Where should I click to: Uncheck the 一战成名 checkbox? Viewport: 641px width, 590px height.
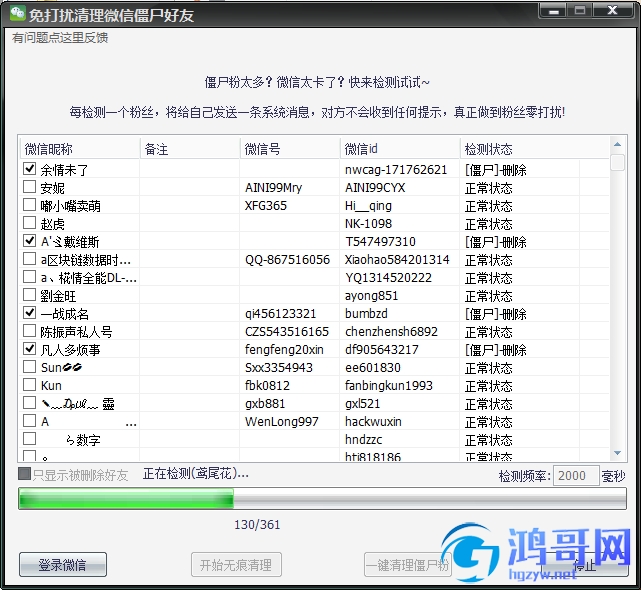29,312
